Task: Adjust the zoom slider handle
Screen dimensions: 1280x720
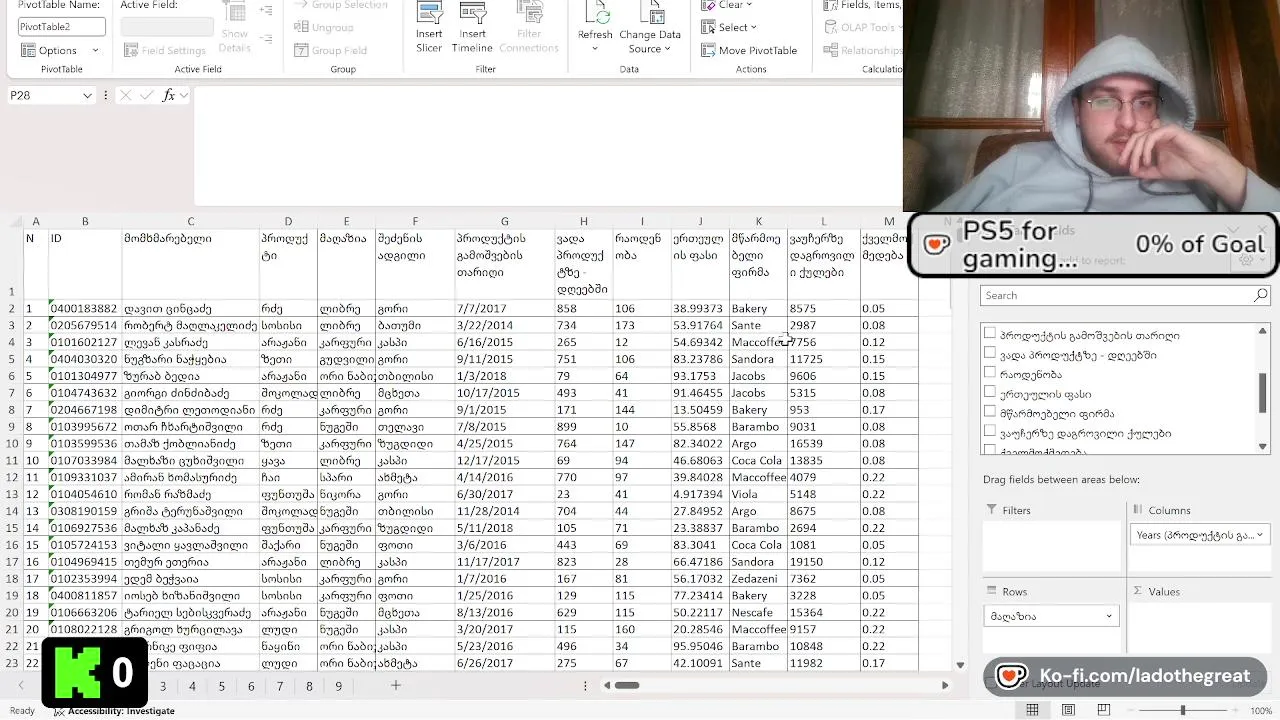Action: pos(1183,710)
